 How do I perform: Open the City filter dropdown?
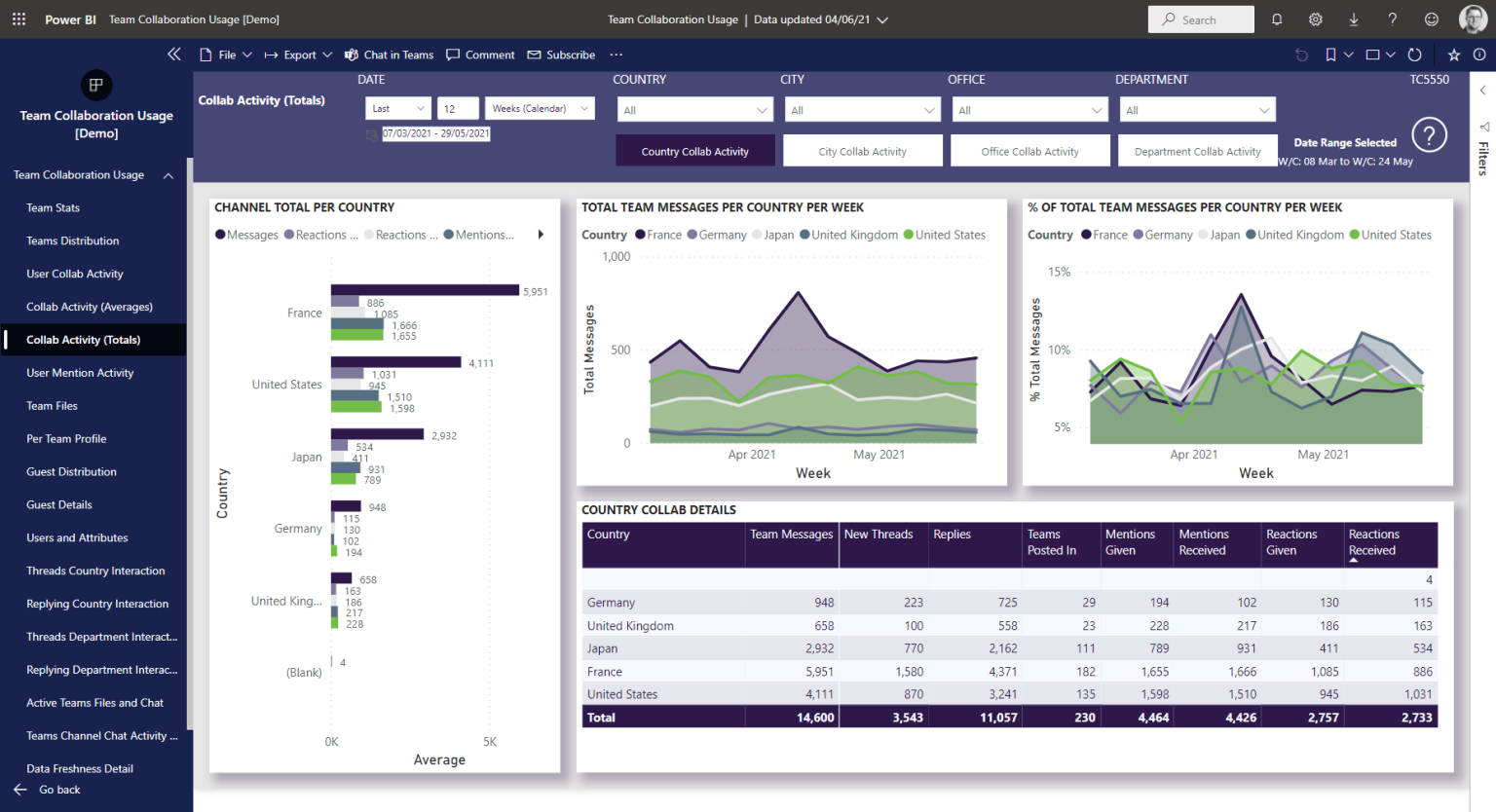pyautogui.click(x=863, y=110)
